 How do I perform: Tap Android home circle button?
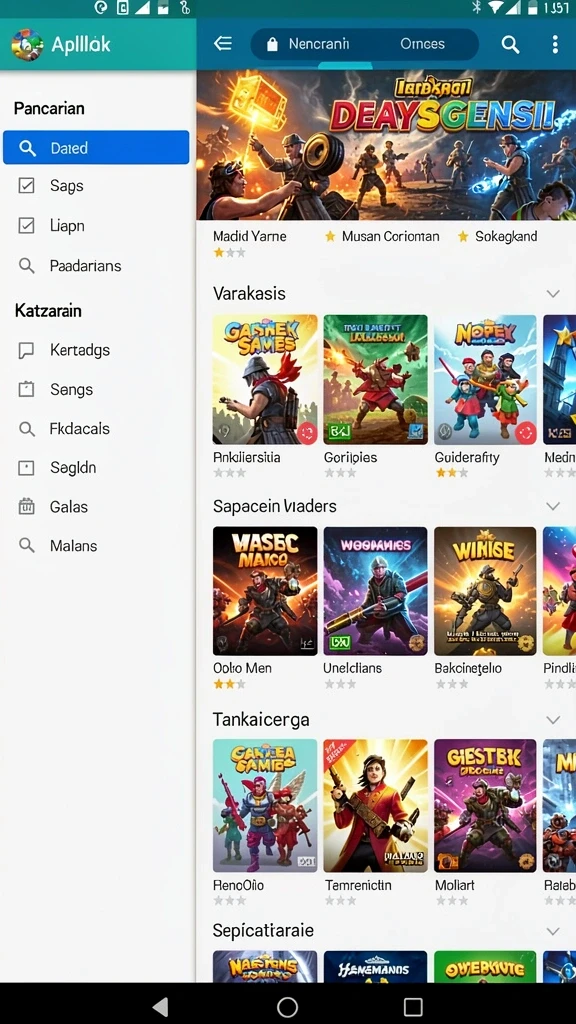[287, 1006]
